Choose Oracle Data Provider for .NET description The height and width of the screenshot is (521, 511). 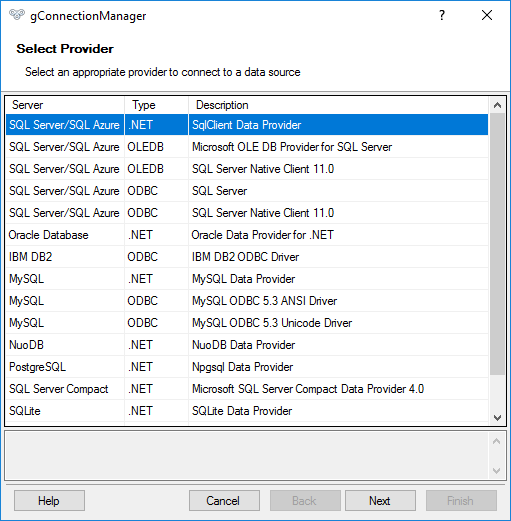(x=262, y=235)
